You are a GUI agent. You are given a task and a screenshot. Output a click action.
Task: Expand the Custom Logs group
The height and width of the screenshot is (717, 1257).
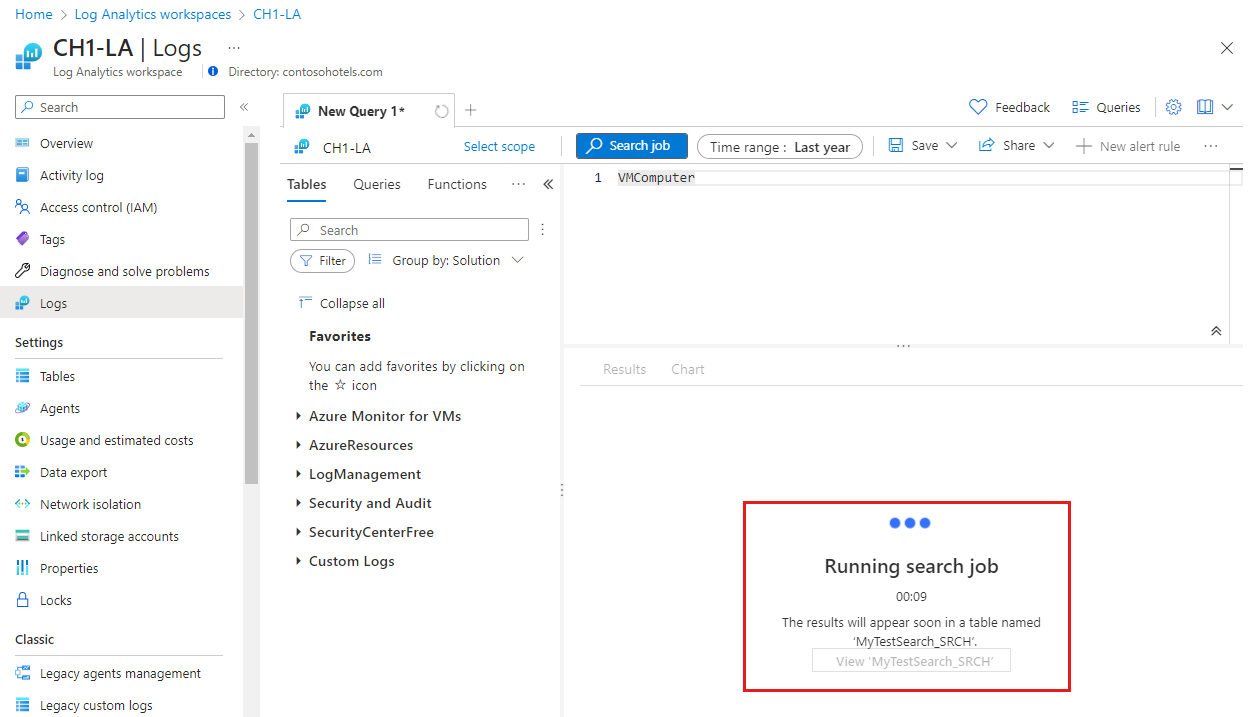click(298, 561)
